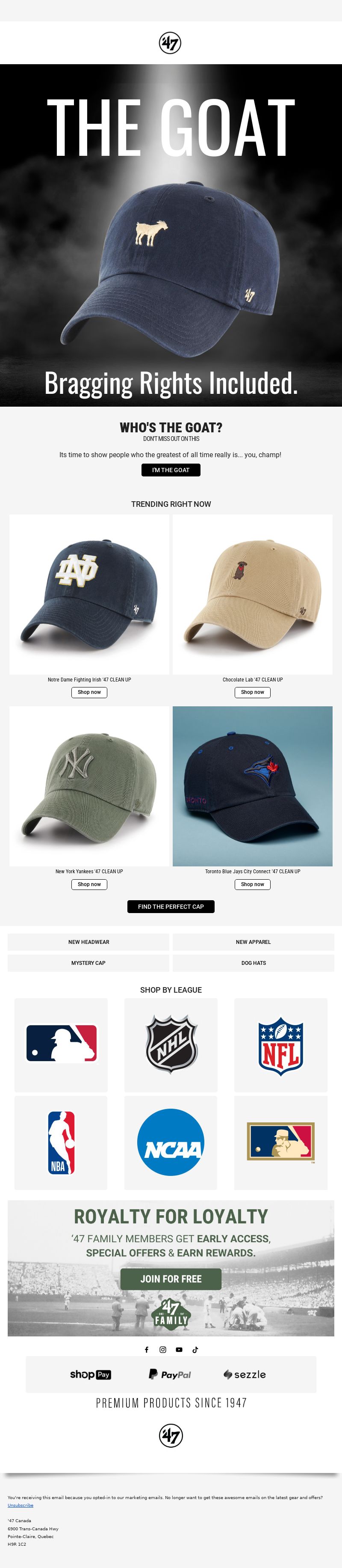Image resolution: width=342 pixels, height=1568 pixels.
Task: Select the MLB league logo
Action: tap(61, 1044)
